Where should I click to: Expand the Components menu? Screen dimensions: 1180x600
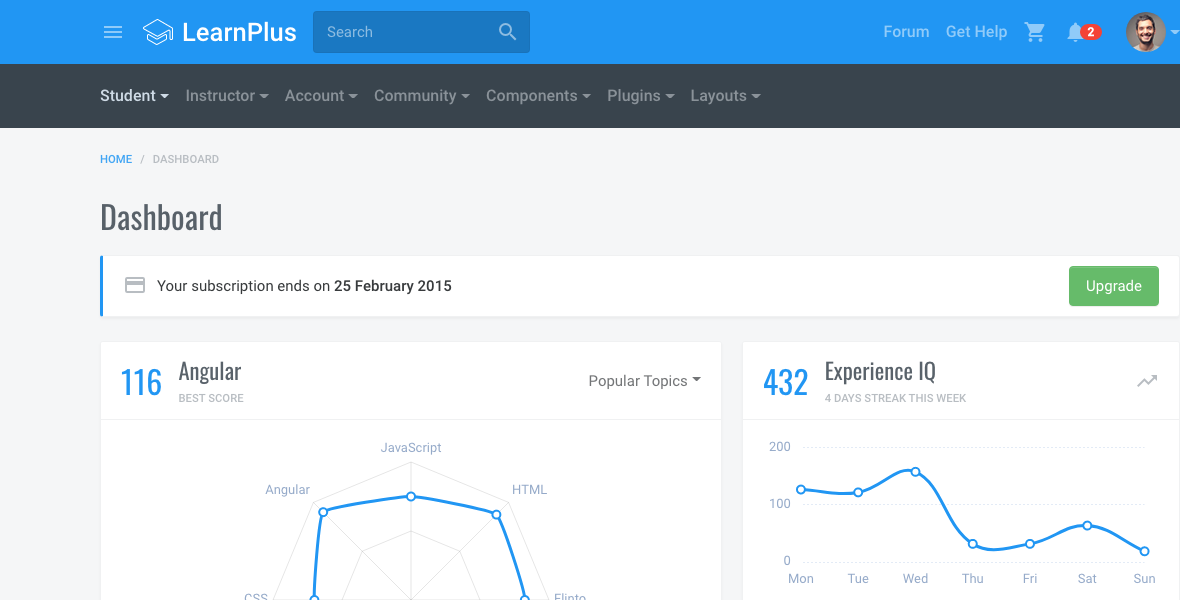coord(538,96)
